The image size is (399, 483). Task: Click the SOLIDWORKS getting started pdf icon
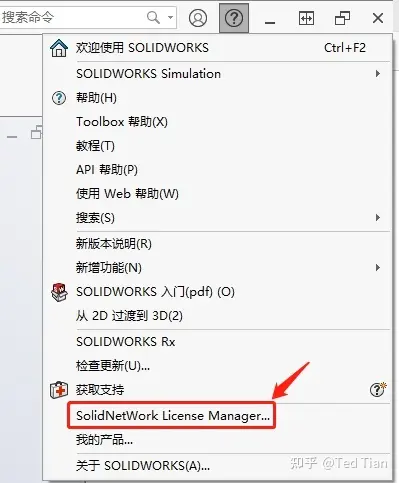pyautogui.click(x=59, y=292)
